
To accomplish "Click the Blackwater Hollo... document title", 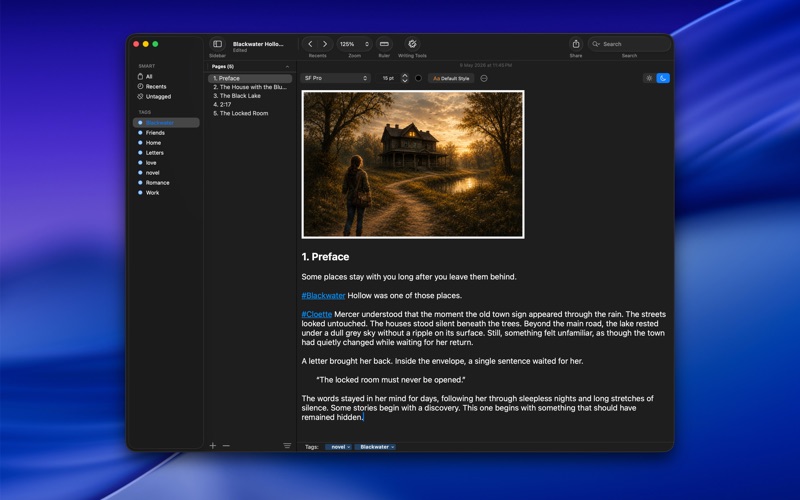I will 258,44.
